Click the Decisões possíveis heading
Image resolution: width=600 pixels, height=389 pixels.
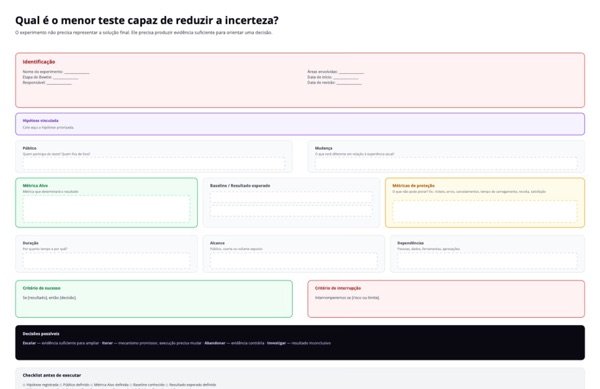[x=41, y=334]
